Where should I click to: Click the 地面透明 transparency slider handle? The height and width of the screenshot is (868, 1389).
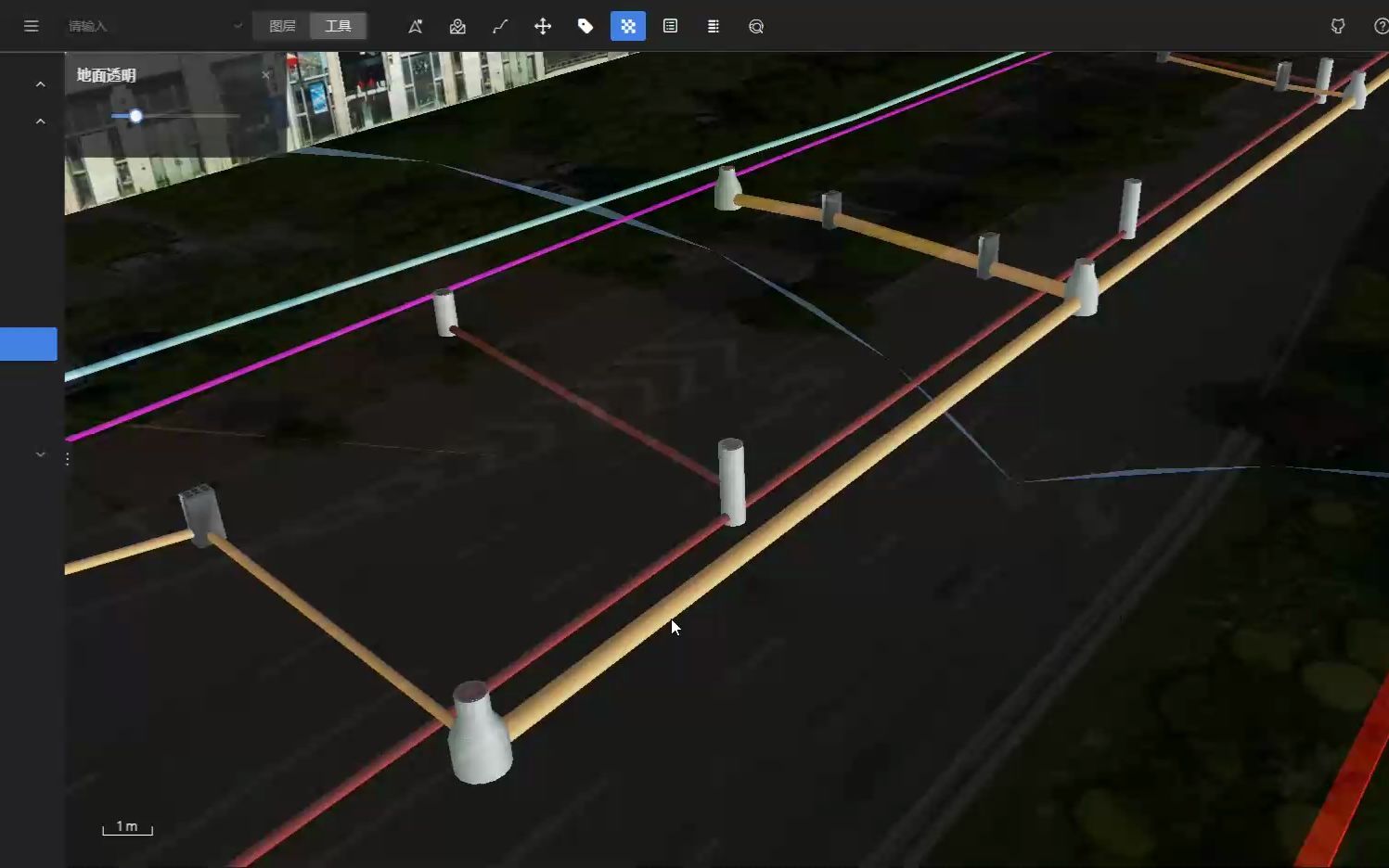135,116
